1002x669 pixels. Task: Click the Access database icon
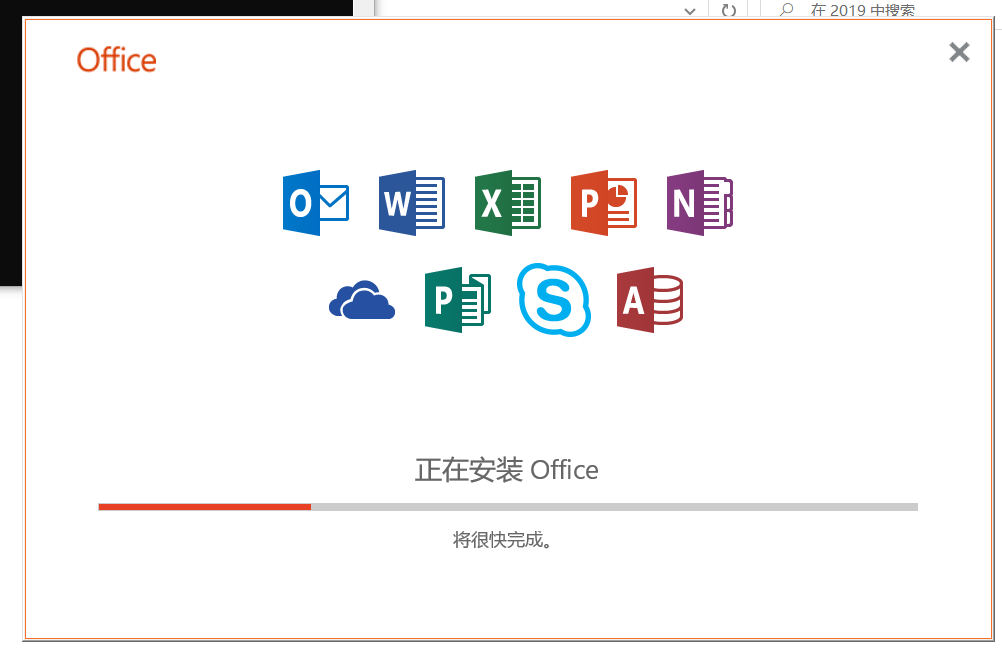tap(649, 300)
